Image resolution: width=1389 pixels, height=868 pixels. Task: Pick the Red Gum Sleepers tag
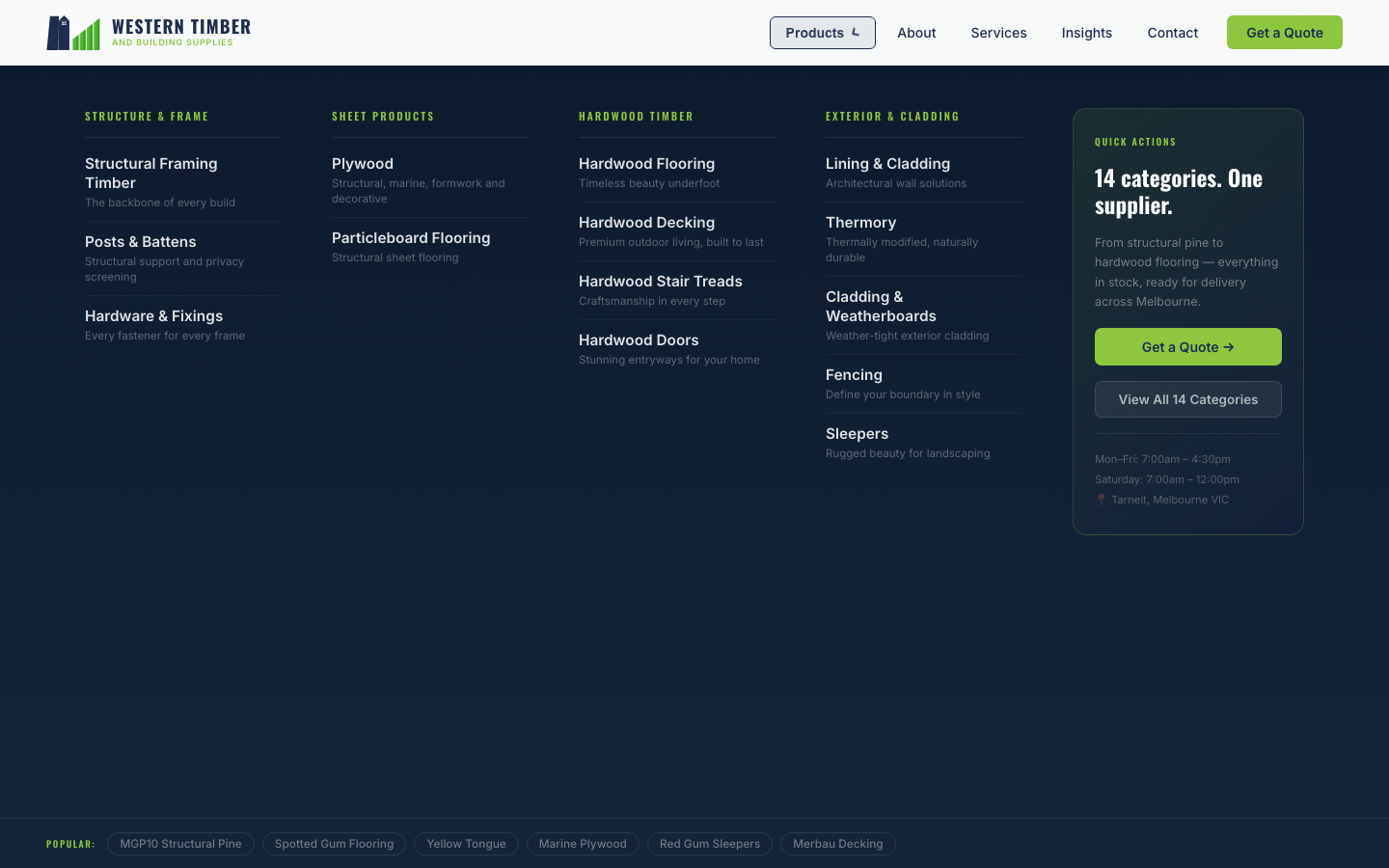pos(710,844)
